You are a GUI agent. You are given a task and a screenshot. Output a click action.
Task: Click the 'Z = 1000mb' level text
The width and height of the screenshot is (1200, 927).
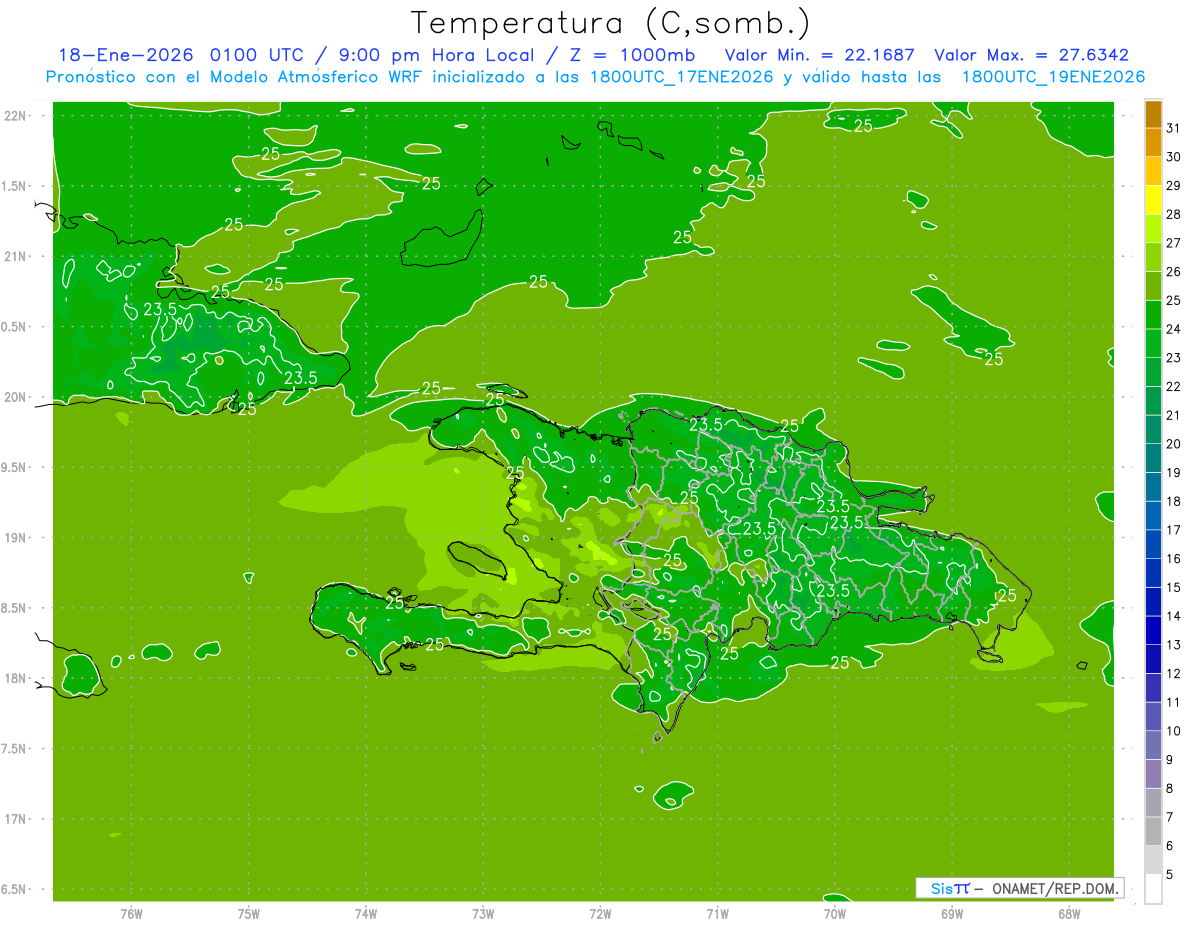pos(634,55)
